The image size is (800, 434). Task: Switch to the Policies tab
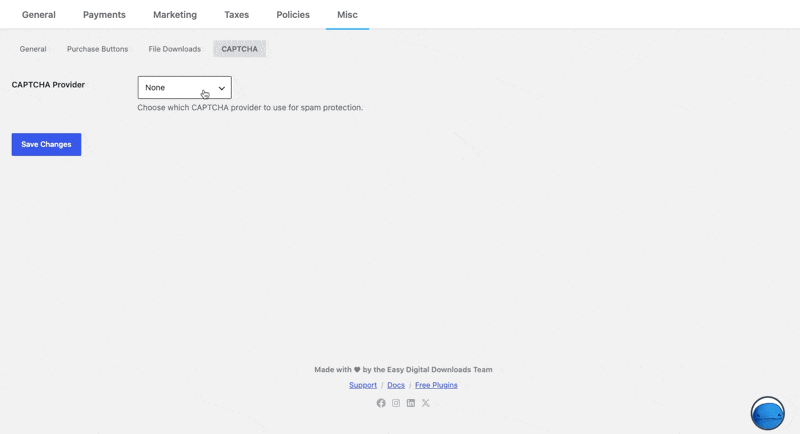293,15
